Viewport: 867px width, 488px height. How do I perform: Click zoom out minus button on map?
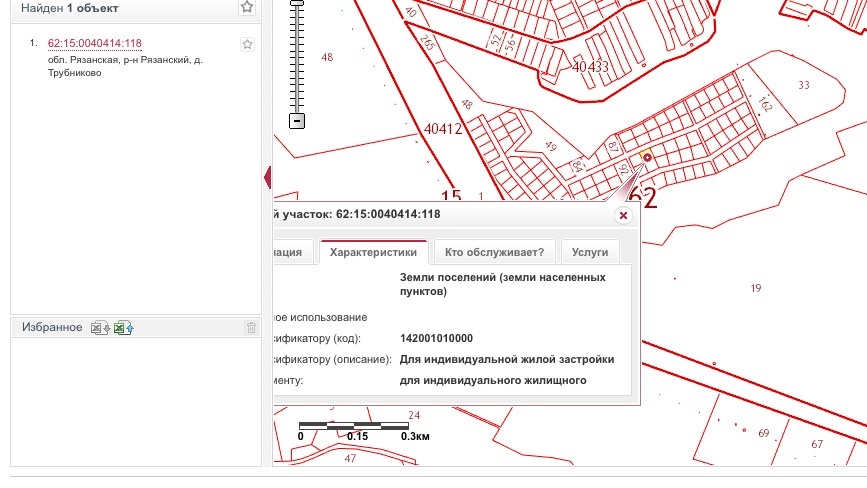296,121
